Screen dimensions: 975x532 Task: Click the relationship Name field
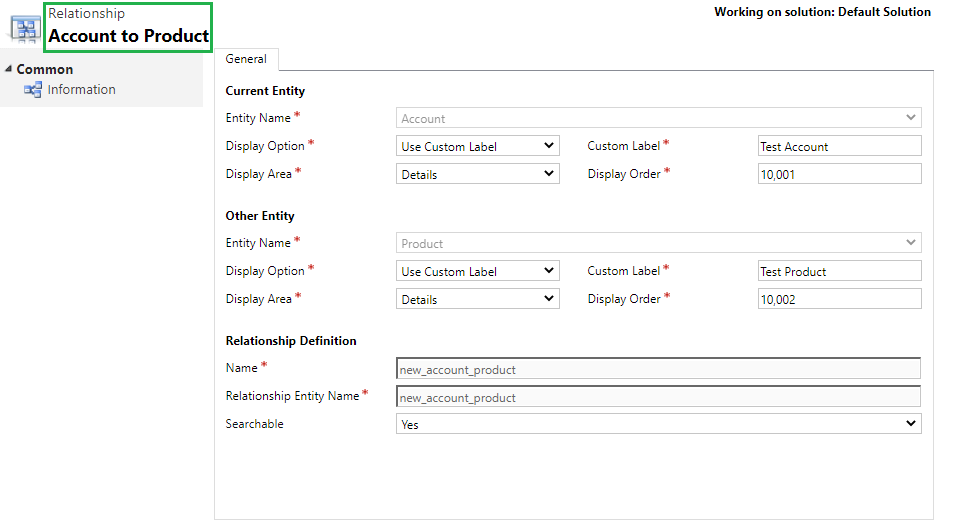click(x=658, y=369)
